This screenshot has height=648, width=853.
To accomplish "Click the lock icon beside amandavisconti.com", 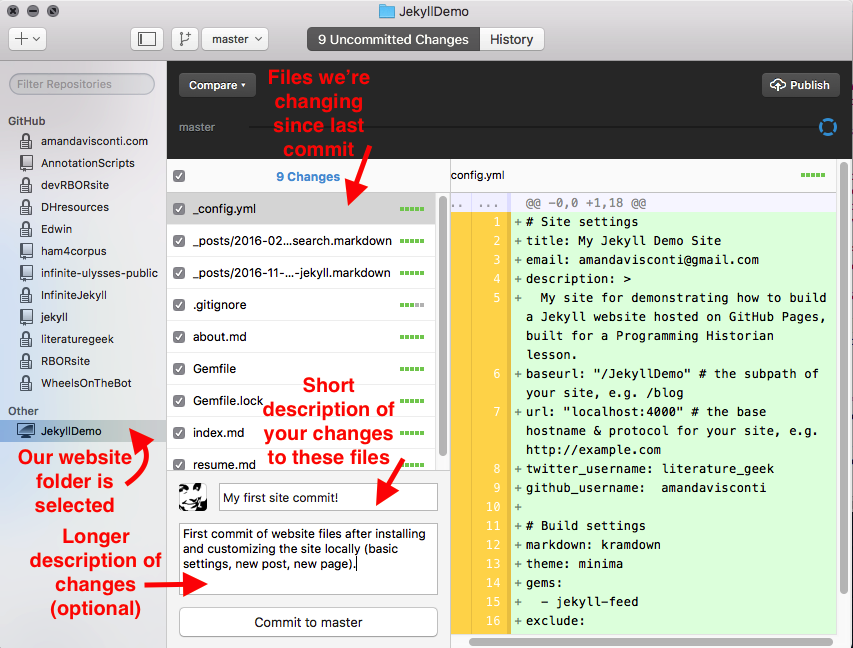I will [x=24, y=141].
